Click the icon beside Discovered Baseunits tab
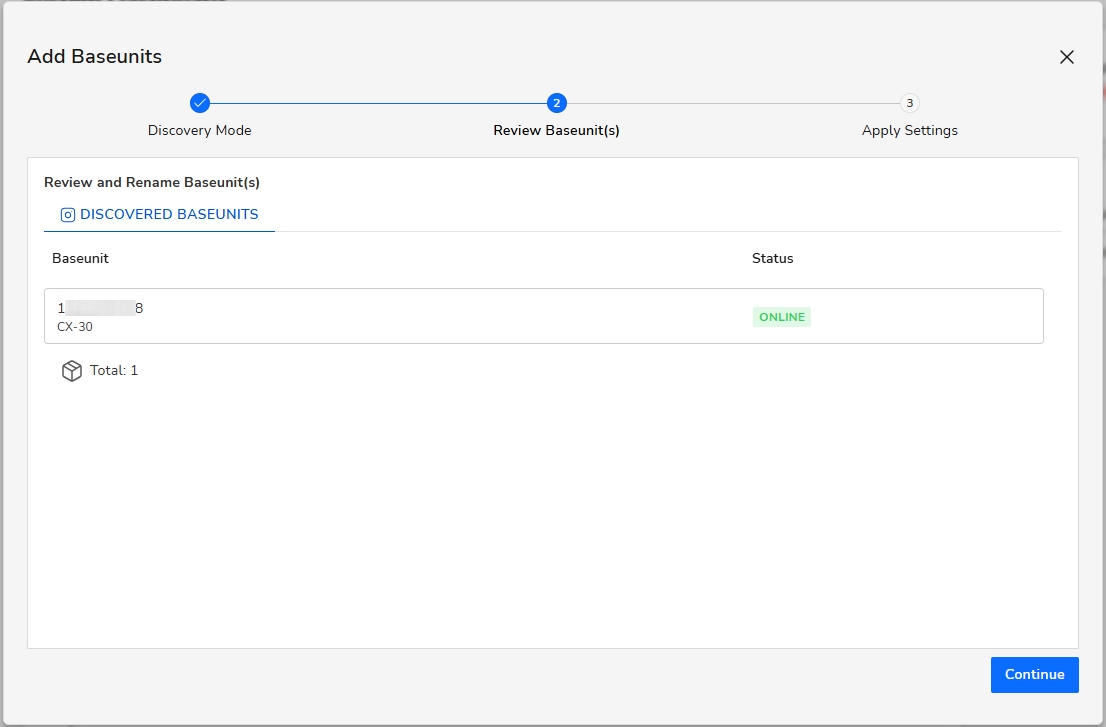The height and width of the screenshot is (727, 1106). tap(68, 215)
